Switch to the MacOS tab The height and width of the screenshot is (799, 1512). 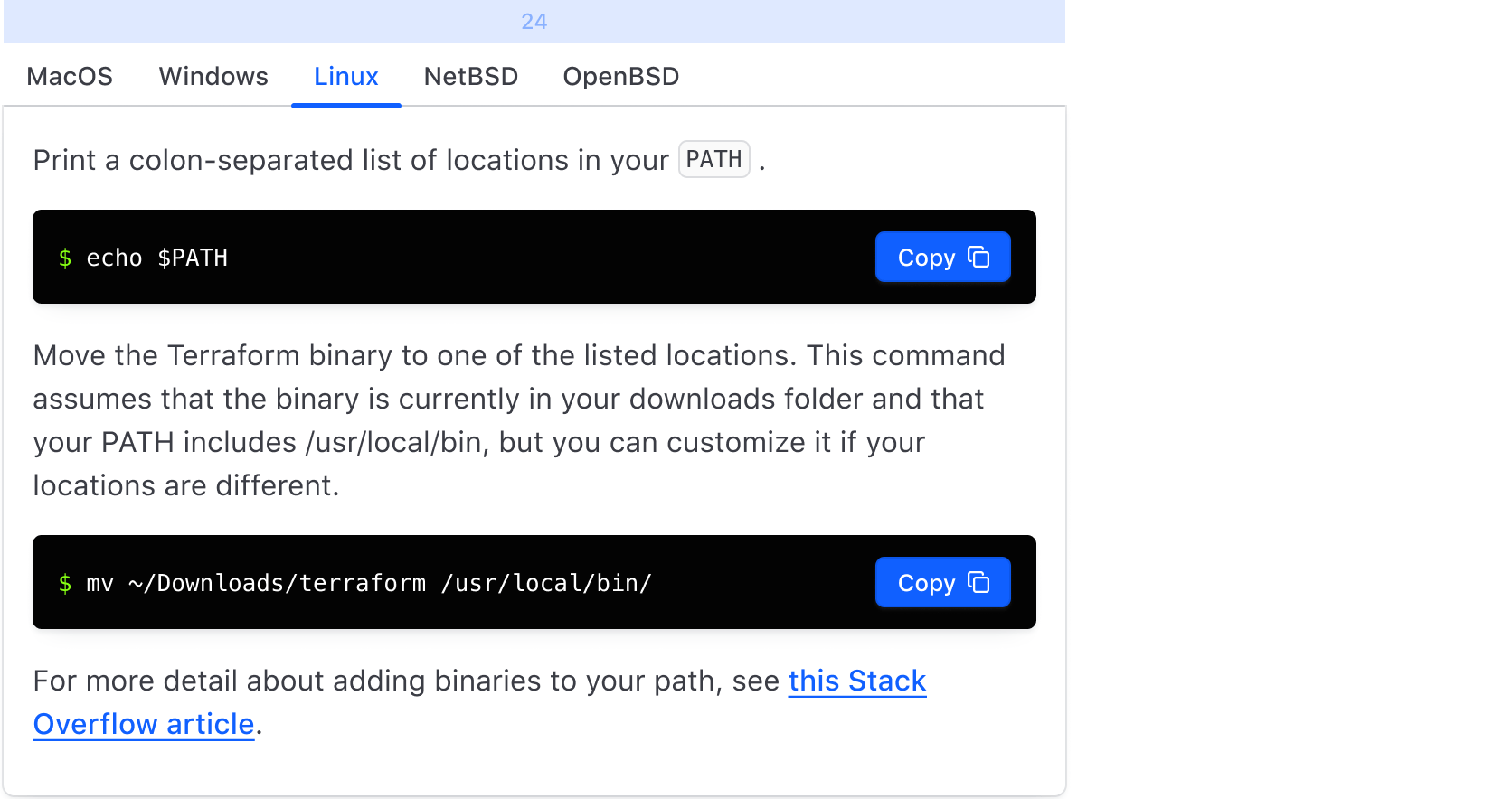70,77
